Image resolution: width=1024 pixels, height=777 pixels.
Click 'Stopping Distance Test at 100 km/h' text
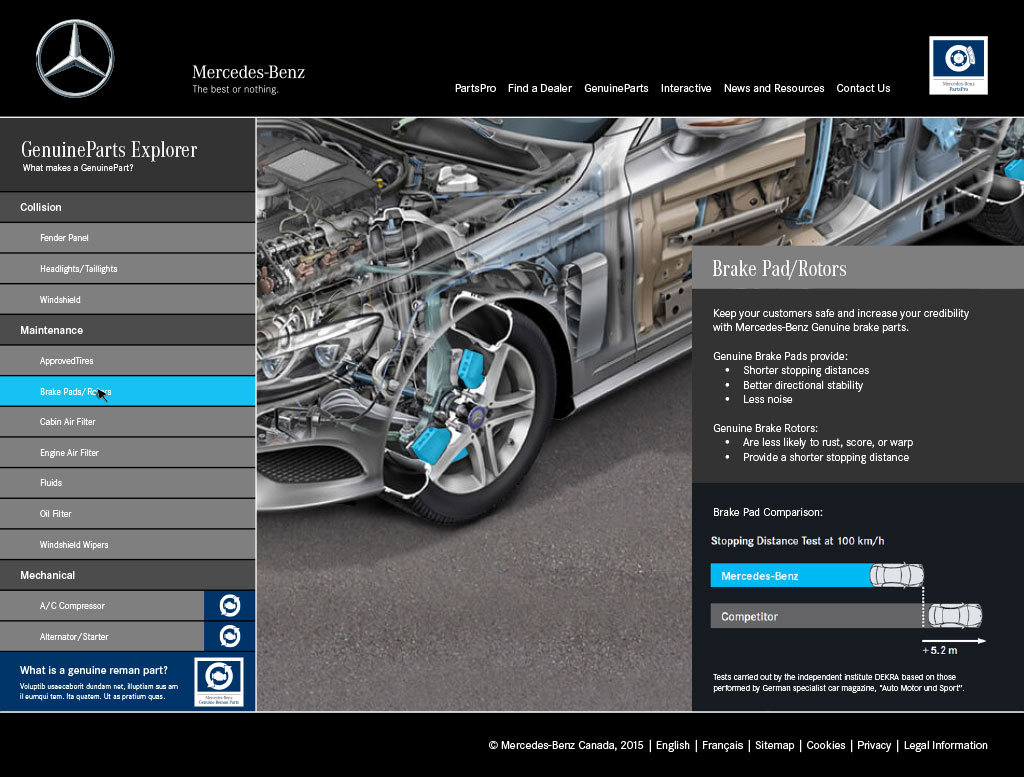[797, 541]
